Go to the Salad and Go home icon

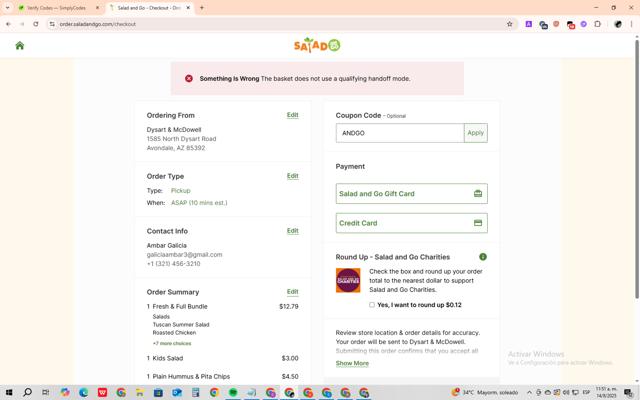(20, 45)
